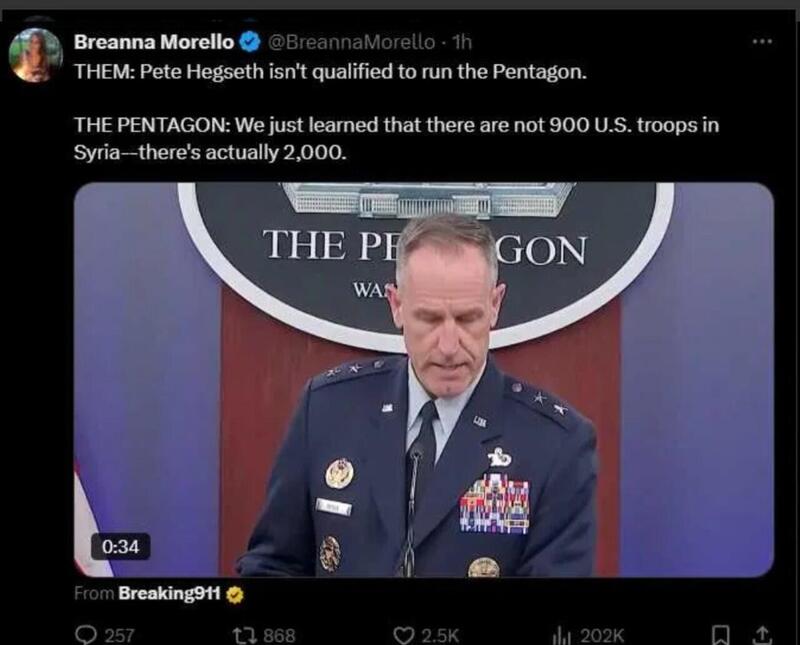The image size is (800, 645).
Task: Play the Pentagon briefing video
Action: pyautogui.click(x=423, y=380)
